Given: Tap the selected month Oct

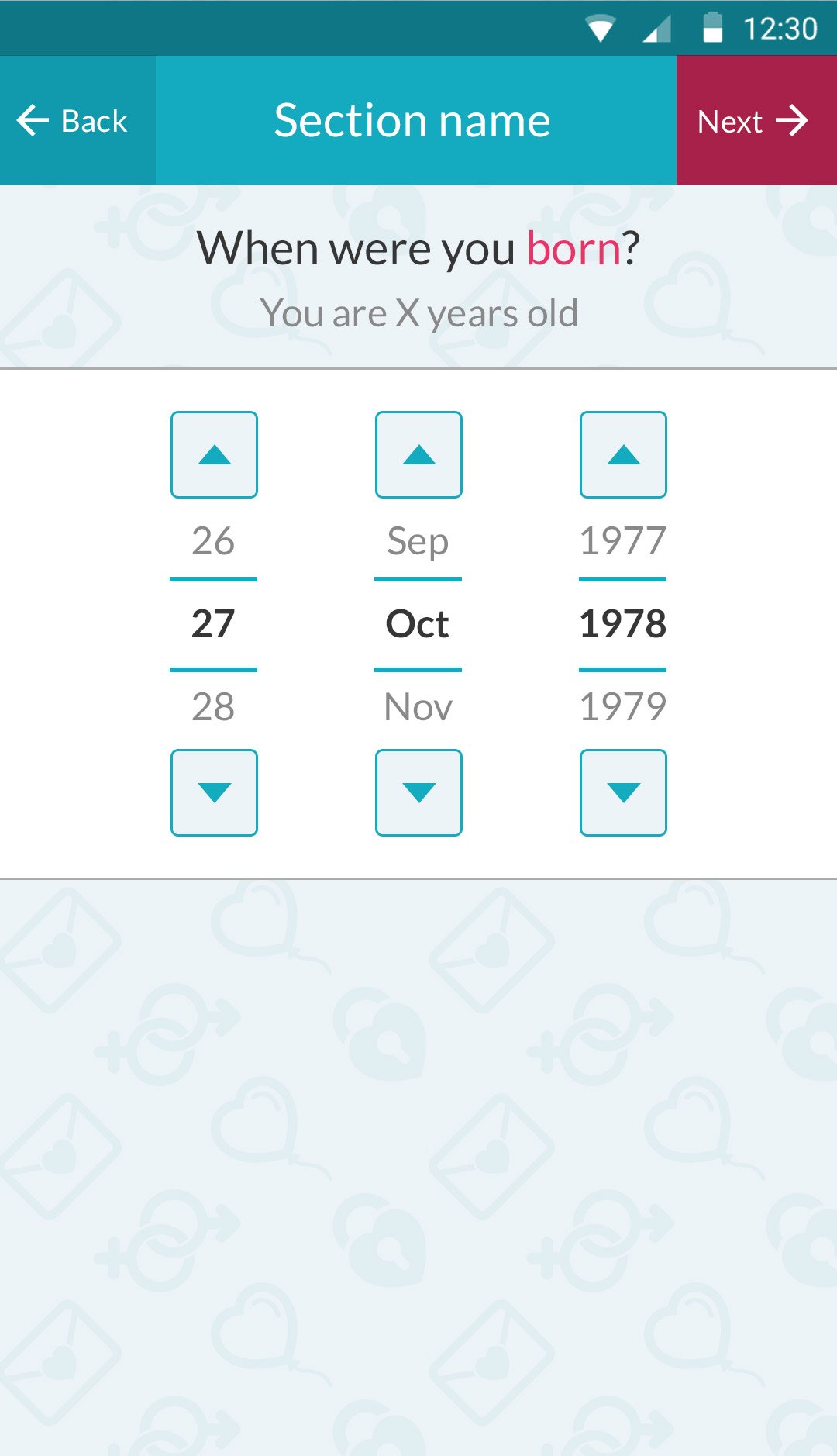Looking at the screenshot, I should (418, 623).
